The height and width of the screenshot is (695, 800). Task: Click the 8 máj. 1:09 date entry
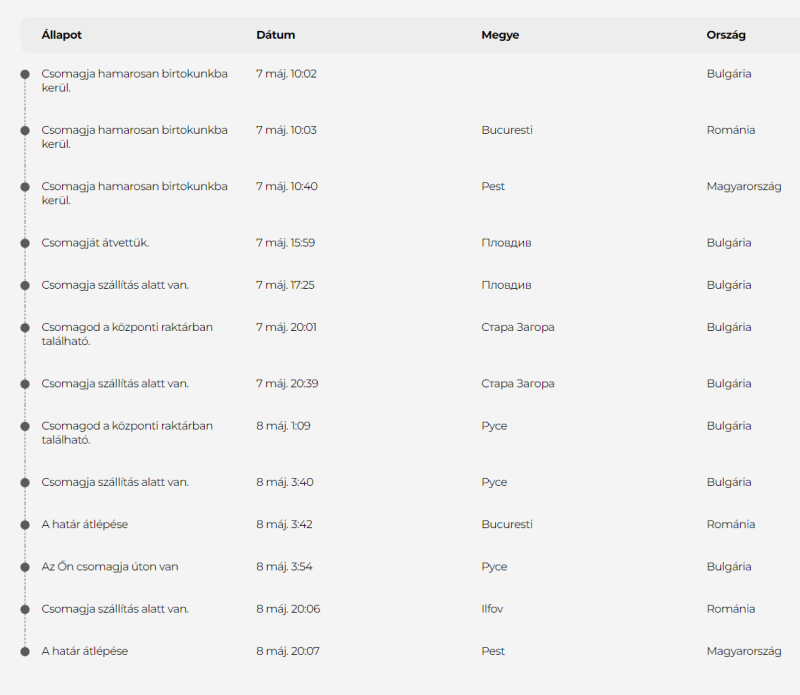283,426
